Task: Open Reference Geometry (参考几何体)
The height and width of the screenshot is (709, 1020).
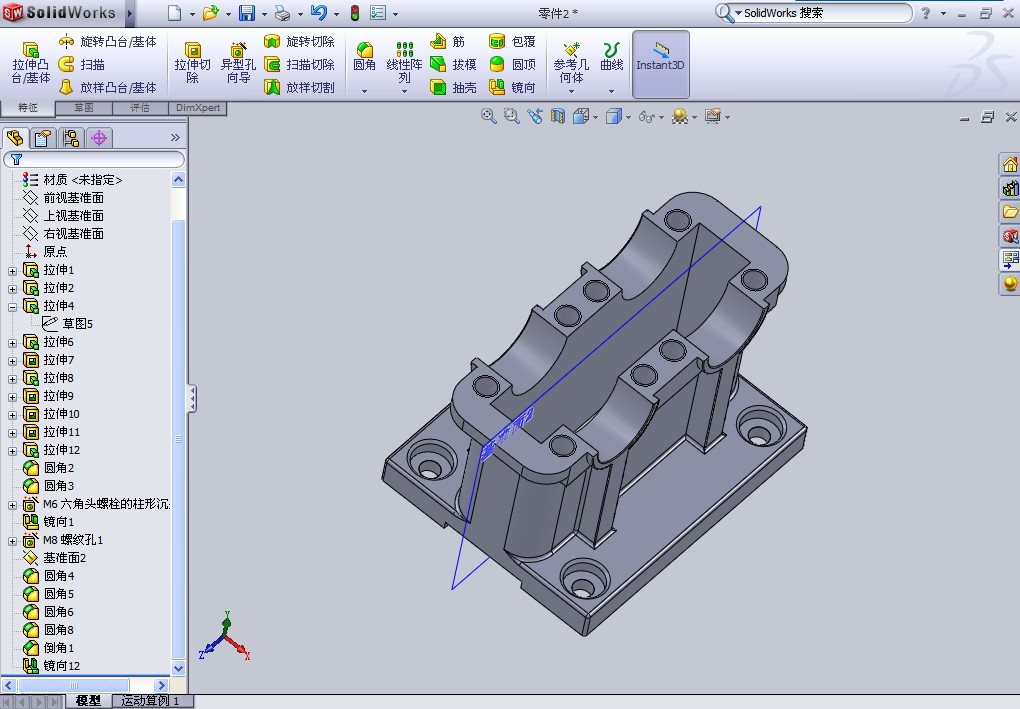Action: [x=571, y=63]
